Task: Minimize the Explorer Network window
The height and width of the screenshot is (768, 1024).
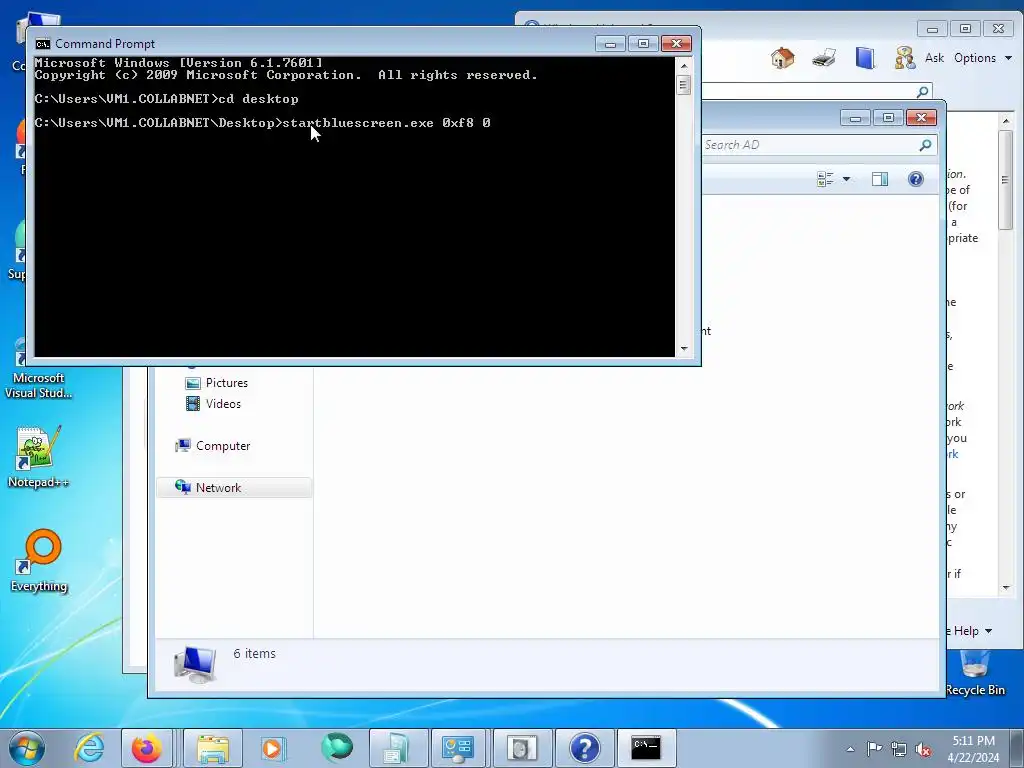Action: click(x=856, y=118)
